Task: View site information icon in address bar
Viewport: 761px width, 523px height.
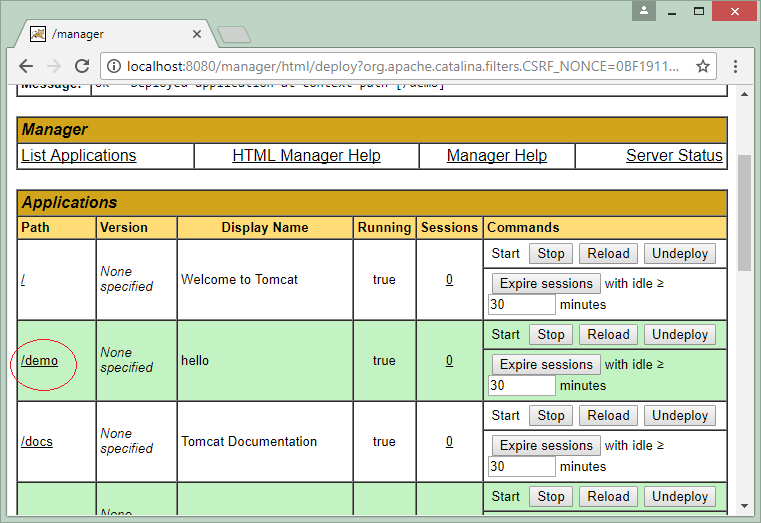Action: [x=114, y=66]
